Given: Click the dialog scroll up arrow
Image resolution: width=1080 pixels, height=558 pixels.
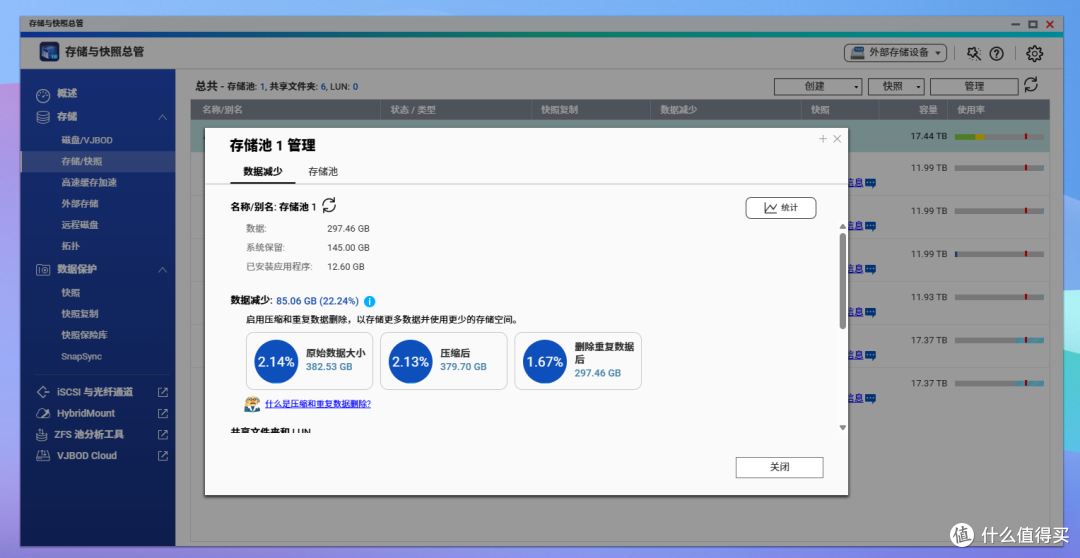Looking at the screenshot, I should pos(842,227).
